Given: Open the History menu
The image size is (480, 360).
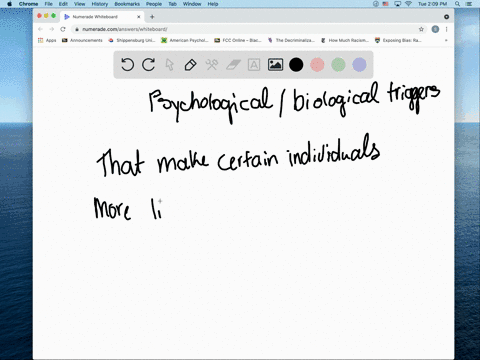Looking at the screenshot, I should 100,4.
